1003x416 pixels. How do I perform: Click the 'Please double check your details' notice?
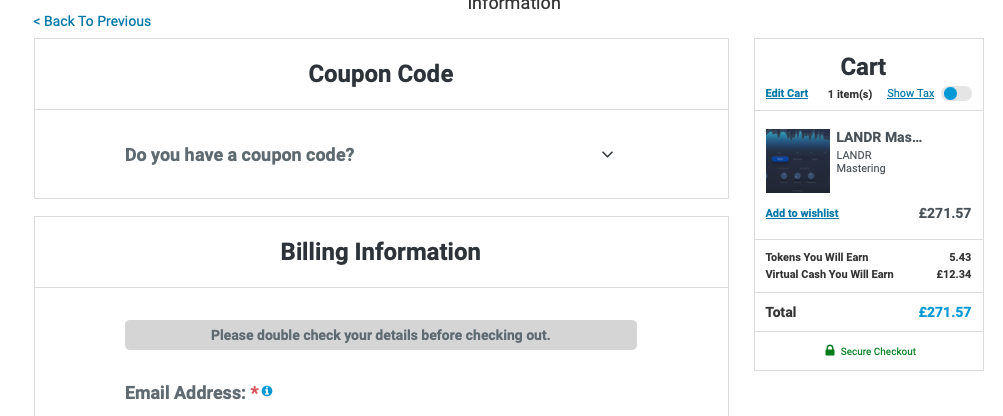point(381,335)
